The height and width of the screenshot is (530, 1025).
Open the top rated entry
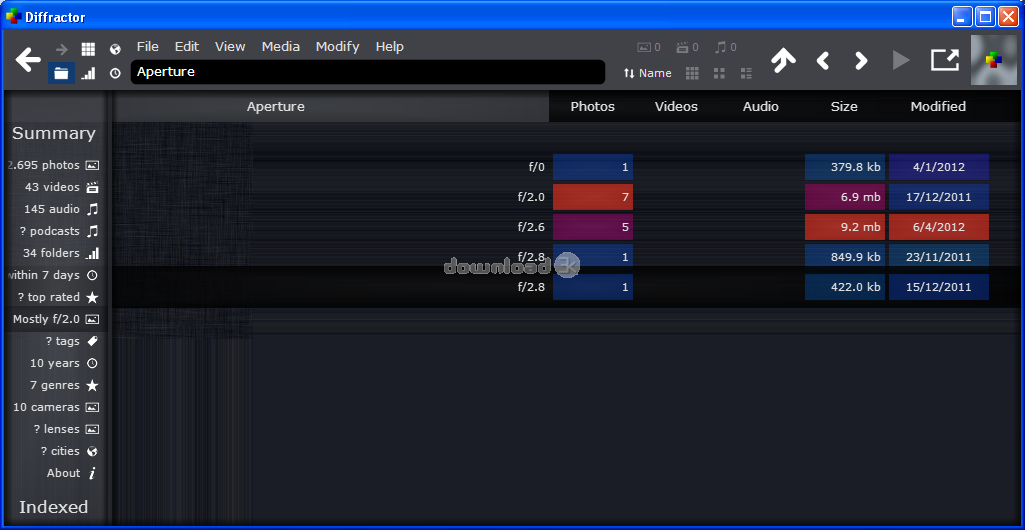pyautogui.click(x=58, y=297)
